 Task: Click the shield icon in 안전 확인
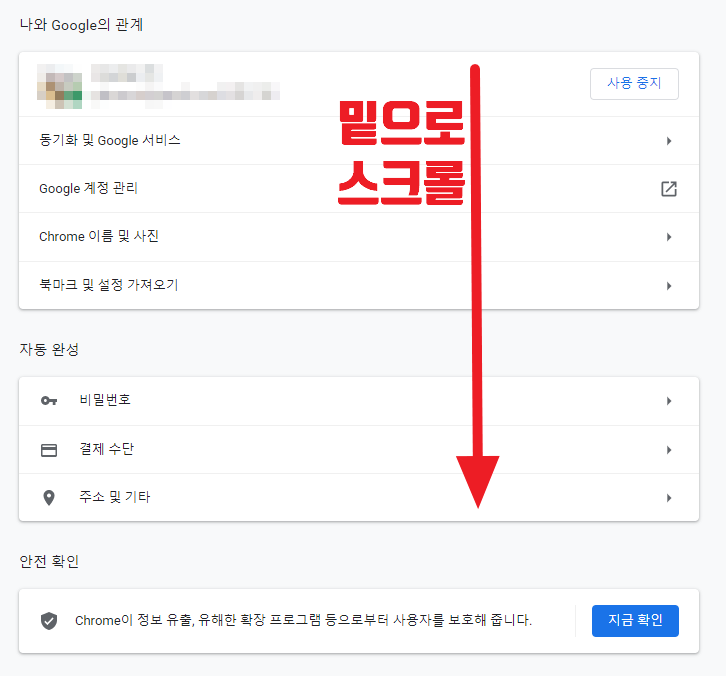(49, 621)
